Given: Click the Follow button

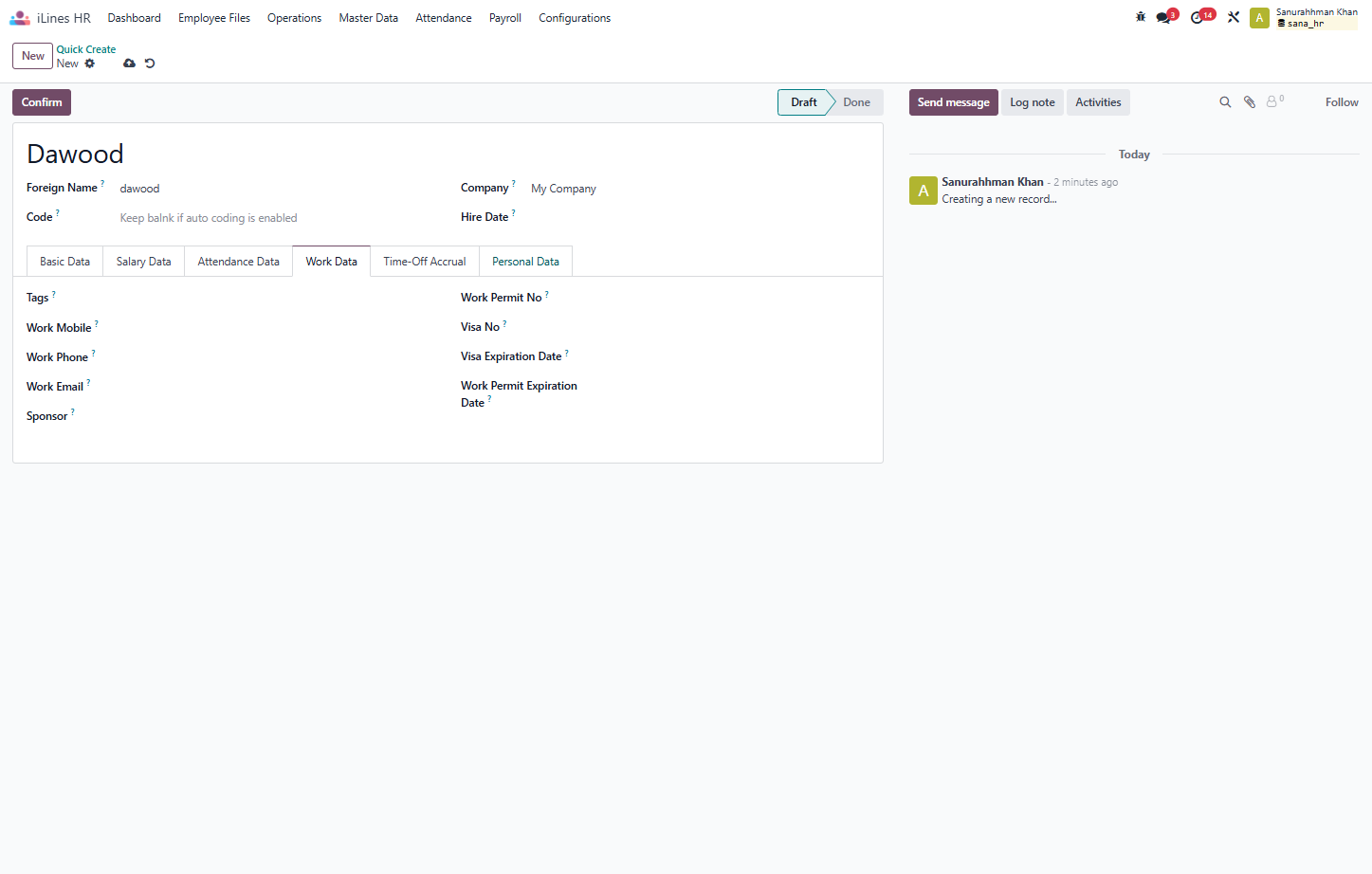Looking at the screenshot, I should [1342, 102].
